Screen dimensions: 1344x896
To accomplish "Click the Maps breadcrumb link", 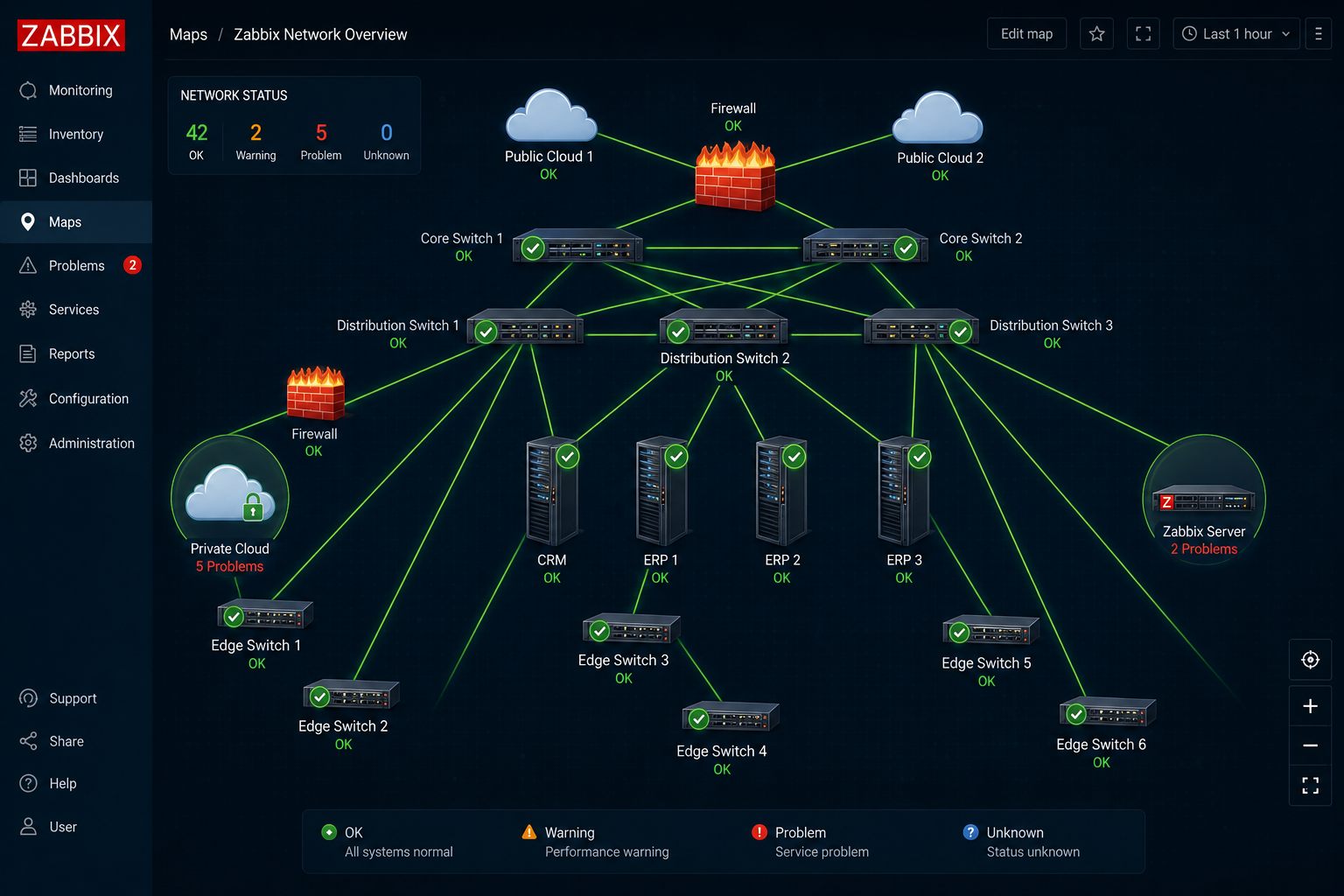I will click(188, 34).
